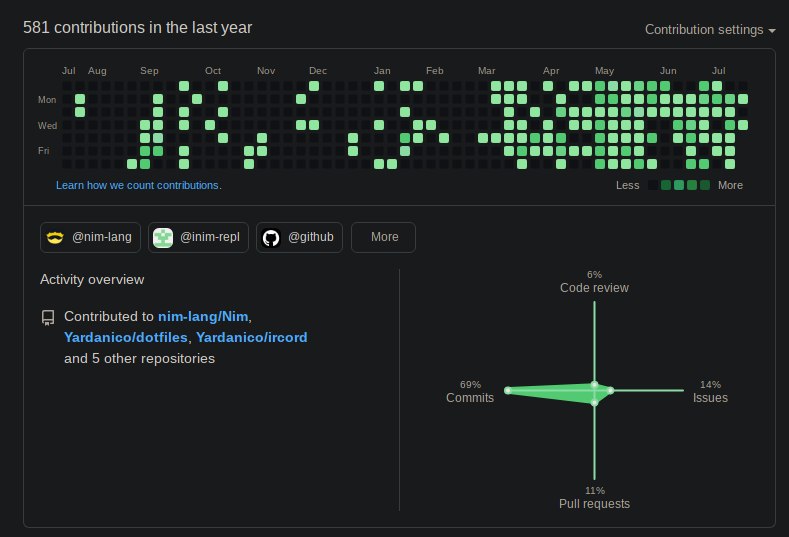The width and height of the screenshot is (789, 537).
Task: Open the Yardanico/dotfiles repository link
Action: (126, 337)
